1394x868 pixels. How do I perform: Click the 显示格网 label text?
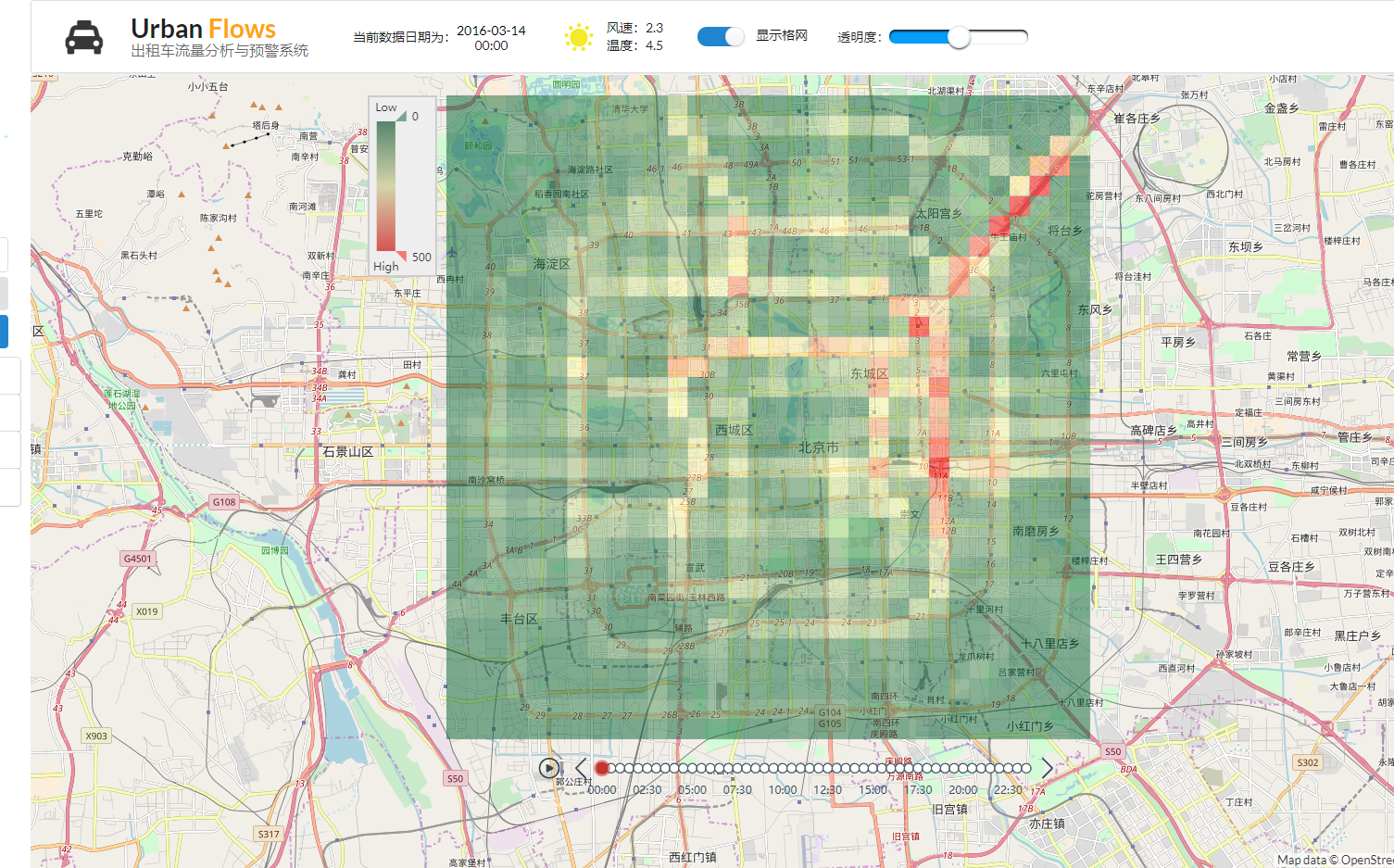(x=782, y=35)
